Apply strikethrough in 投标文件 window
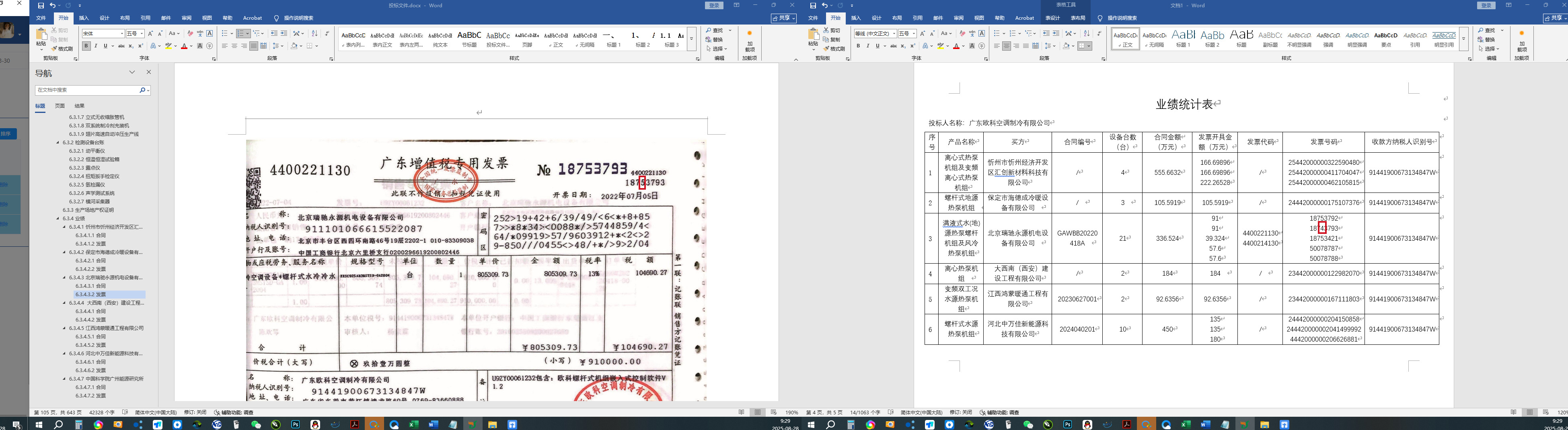 [x=121, y=46]
